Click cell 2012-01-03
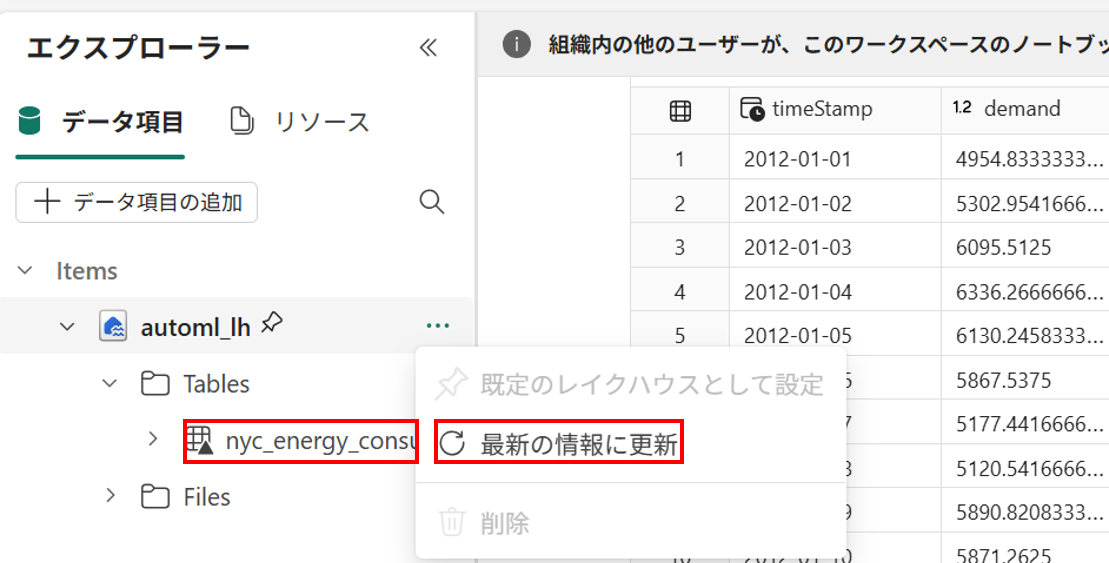Image resolution: width=1109 pixels, height=563 pixels. click(x=835, y=248)
